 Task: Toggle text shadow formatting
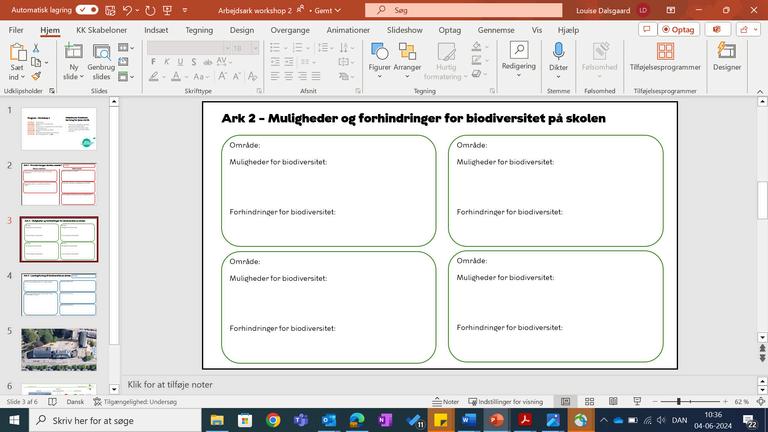[194, 62]
